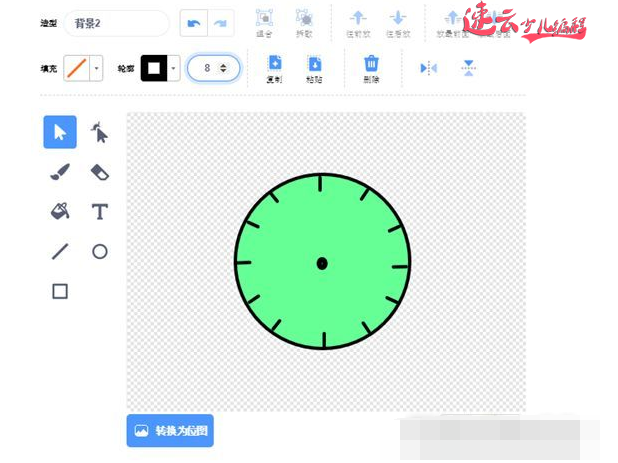
Task: Pick the Brush tool
Action: (60, 172)
